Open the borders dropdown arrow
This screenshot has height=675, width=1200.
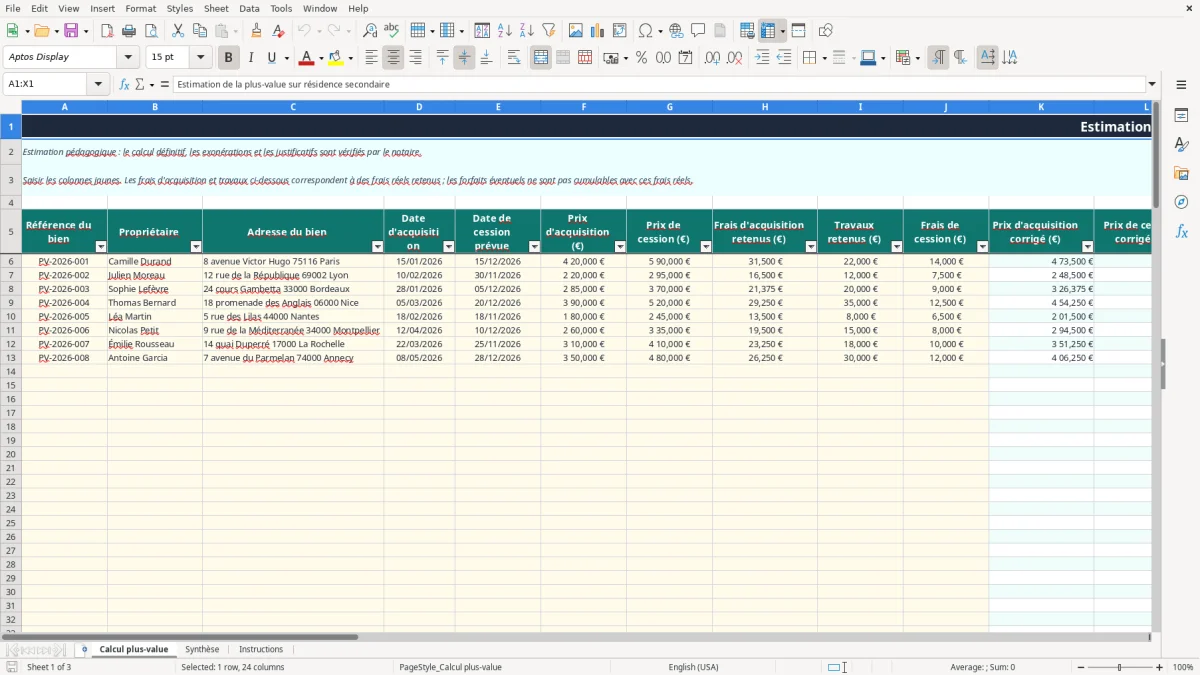pos(823,58)
